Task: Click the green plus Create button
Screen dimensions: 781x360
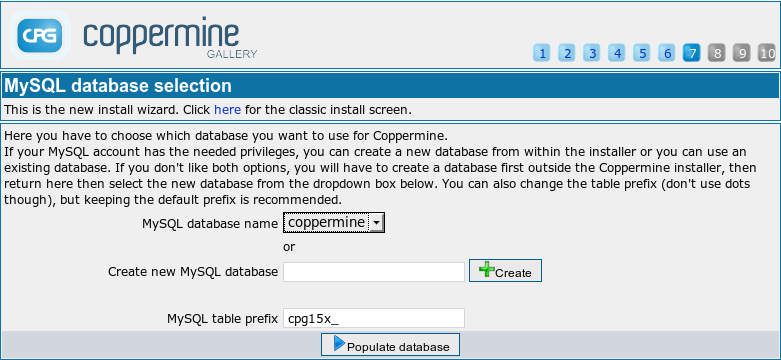Action: 505,271
